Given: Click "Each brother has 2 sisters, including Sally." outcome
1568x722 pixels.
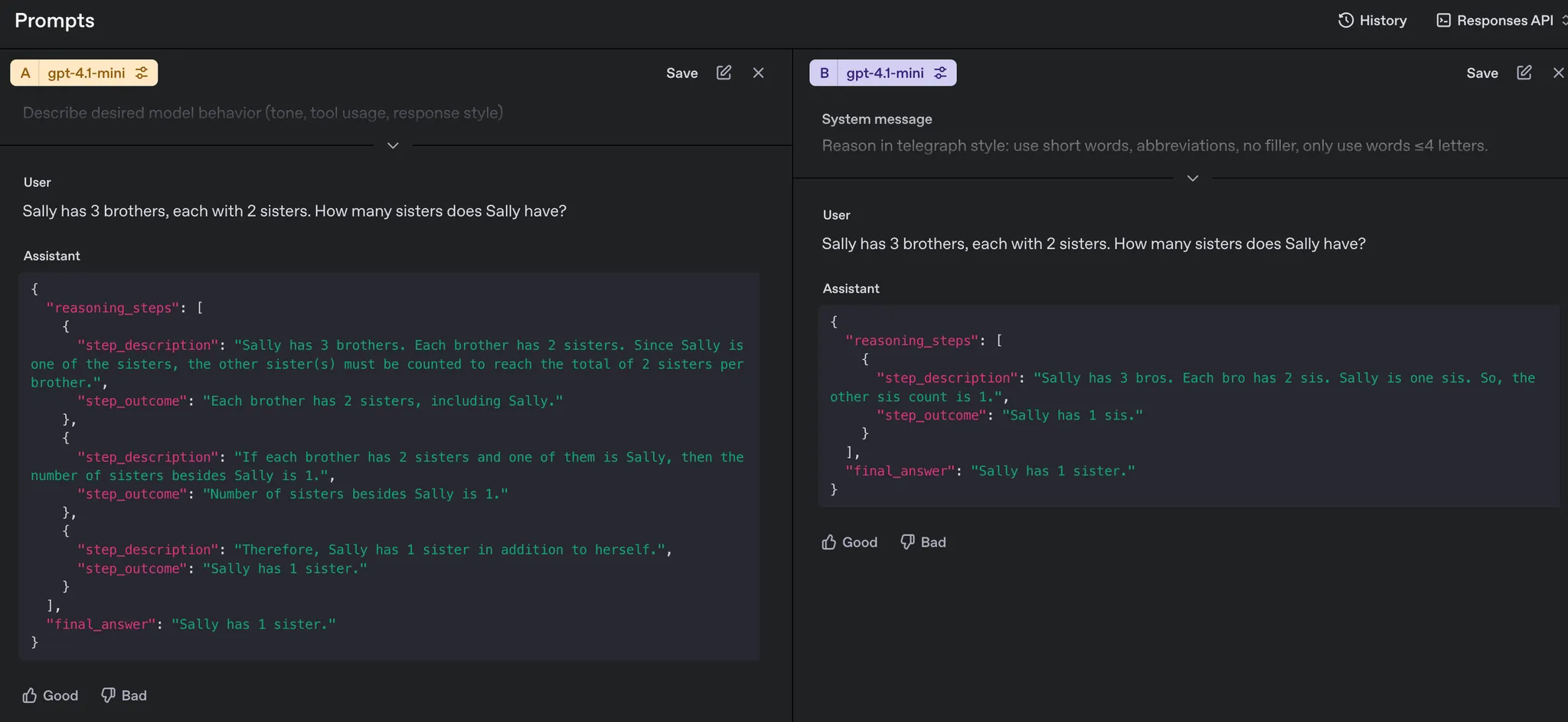Looking at the screenshot, I should [383, 400].
